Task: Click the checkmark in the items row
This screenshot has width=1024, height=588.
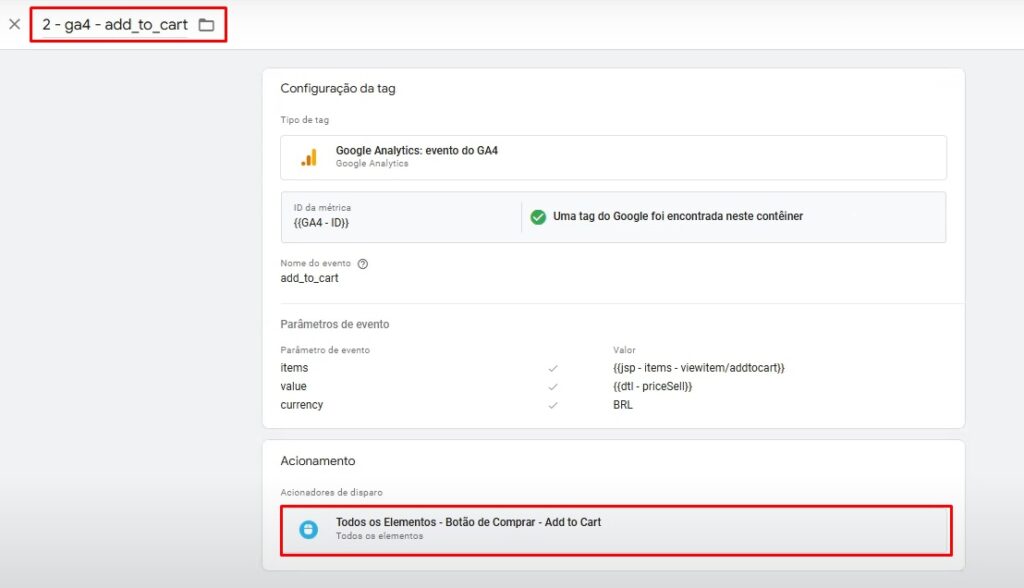Action: 553,368
